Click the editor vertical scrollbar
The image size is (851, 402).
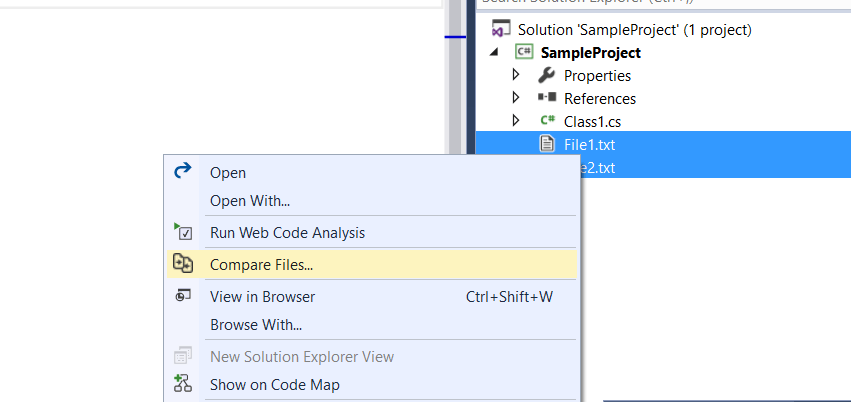454,76
